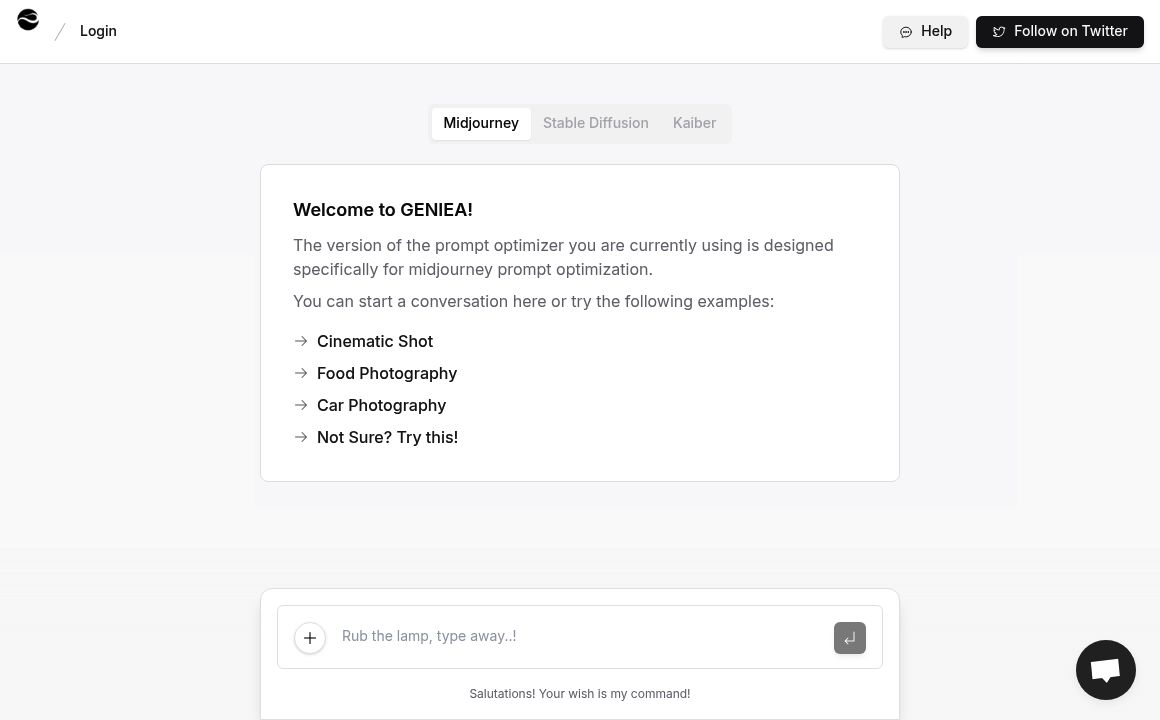1160x720 pixels.
Task: Click the Help button
Action: pyautogui.click(x=925, y=32)
